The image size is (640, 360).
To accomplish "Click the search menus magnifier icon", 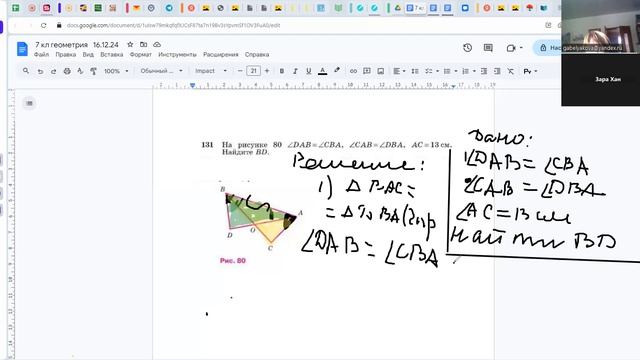I will (x=26, y=71).
